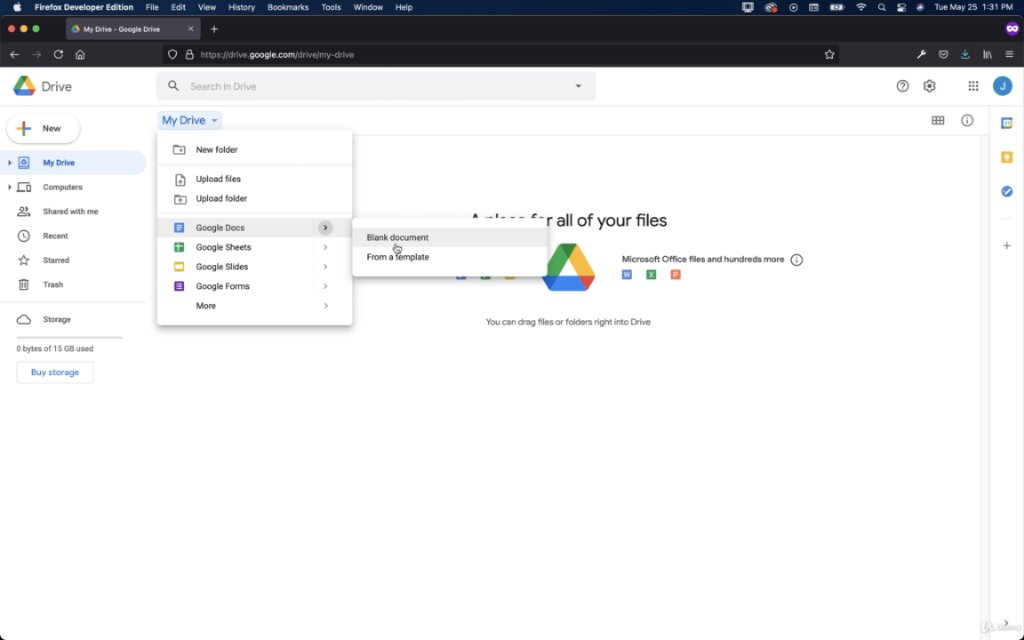Open the Settings gear icon
The height and width of the screenshot is (640, 1024).
point(929,86)
